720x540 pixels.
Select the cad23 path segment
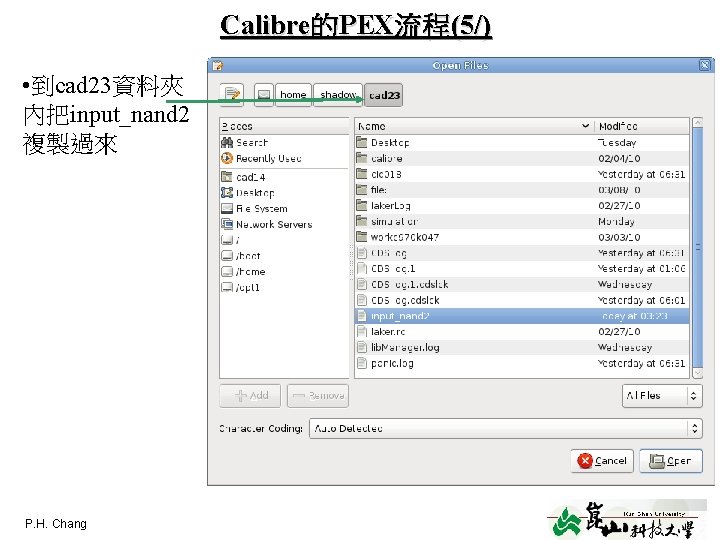click(384, 95)
